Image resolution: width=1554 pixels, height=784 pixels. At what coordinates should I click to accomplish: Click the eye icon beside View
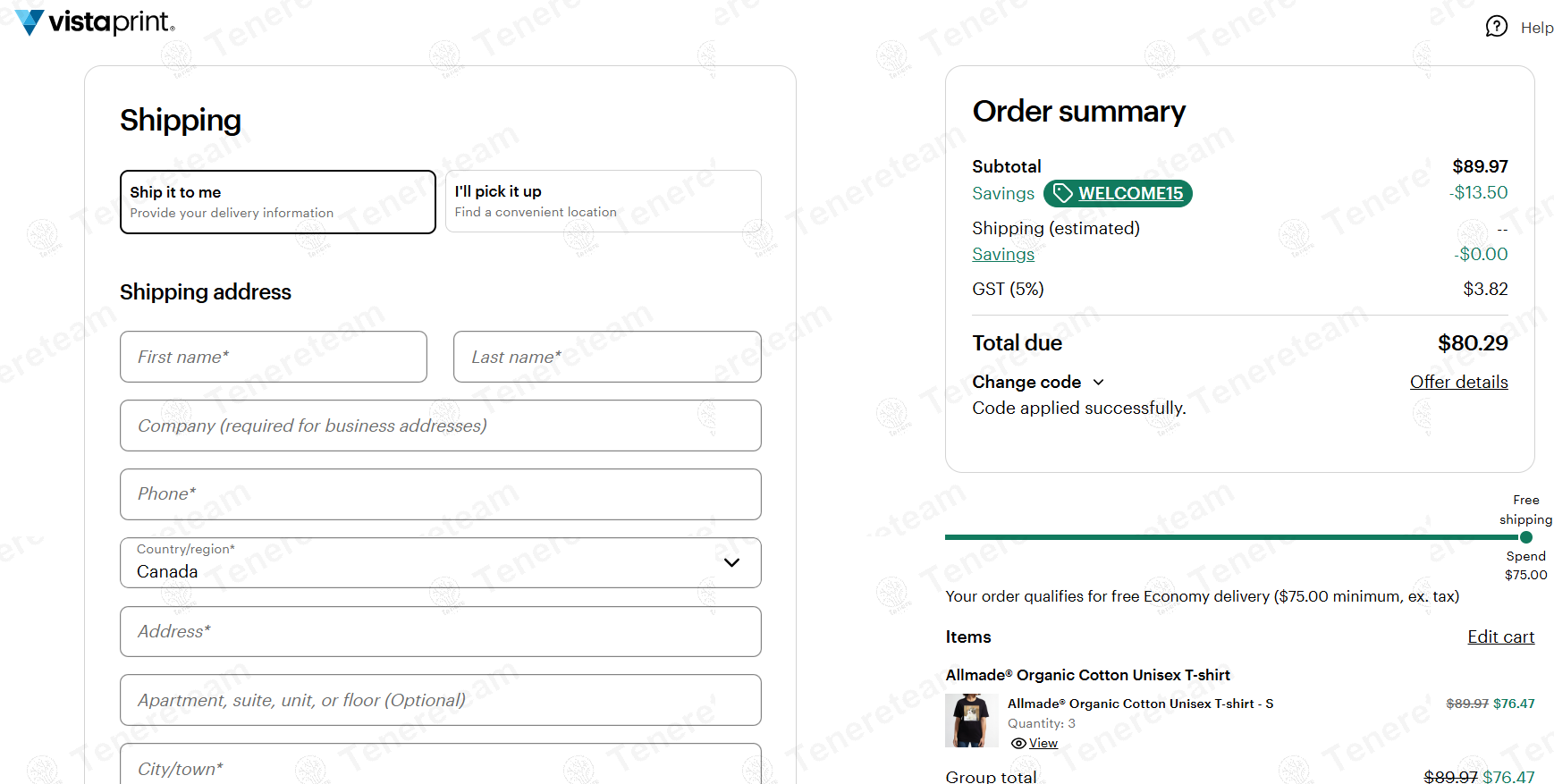pyautogui.click(x=1018, y=743)
